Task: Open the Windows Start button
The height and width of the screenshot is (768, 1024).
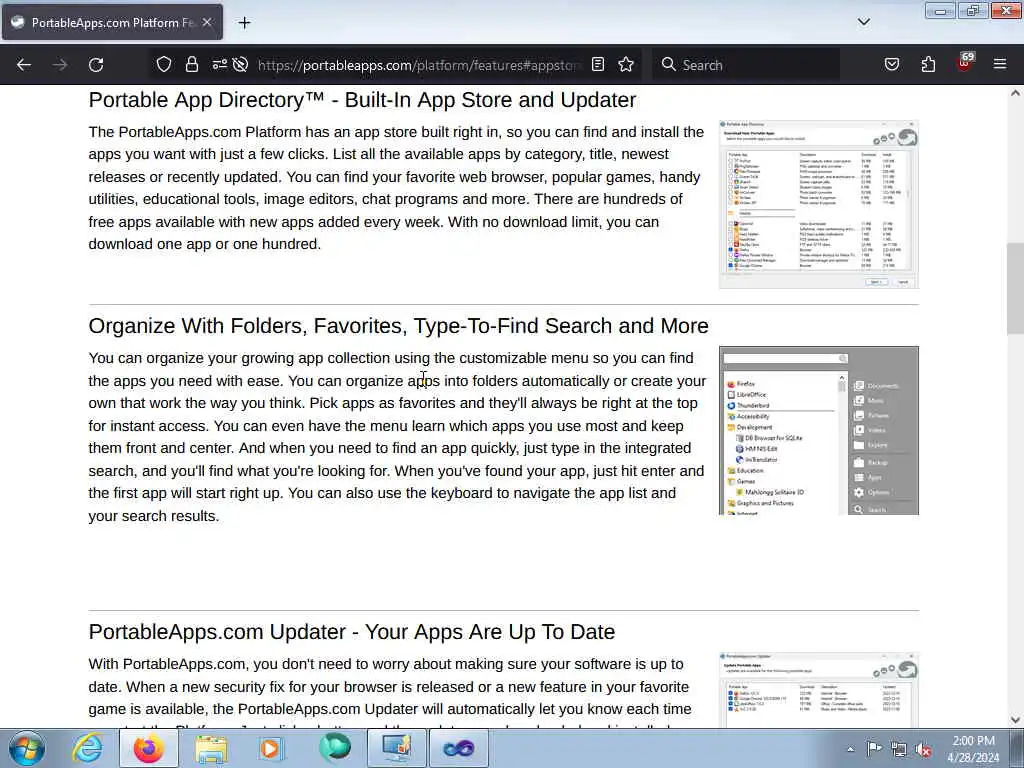Action: click(26, 748)
